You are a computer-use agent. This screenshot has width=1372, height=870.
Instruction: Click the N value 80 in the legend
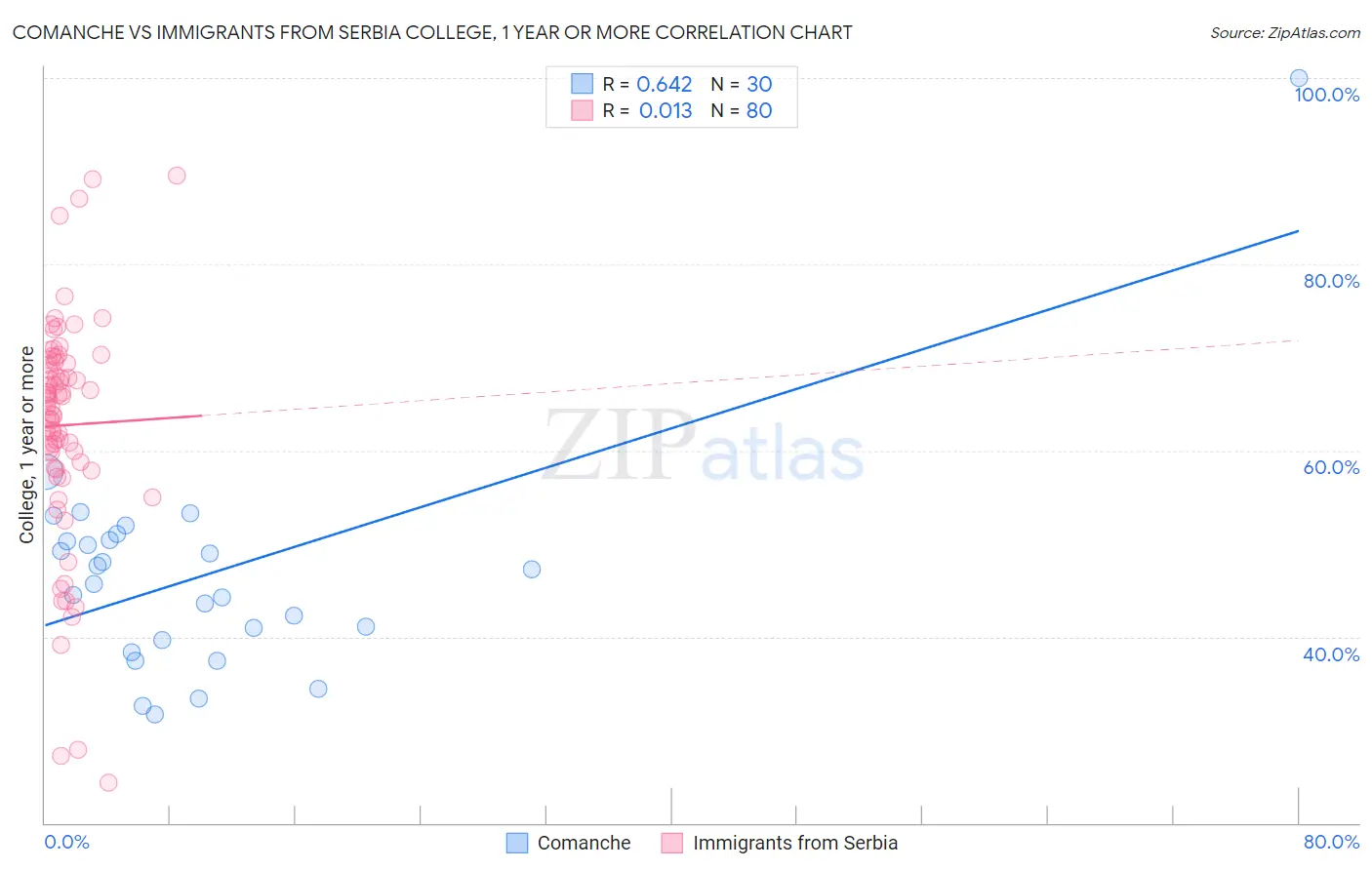(759, 110)
